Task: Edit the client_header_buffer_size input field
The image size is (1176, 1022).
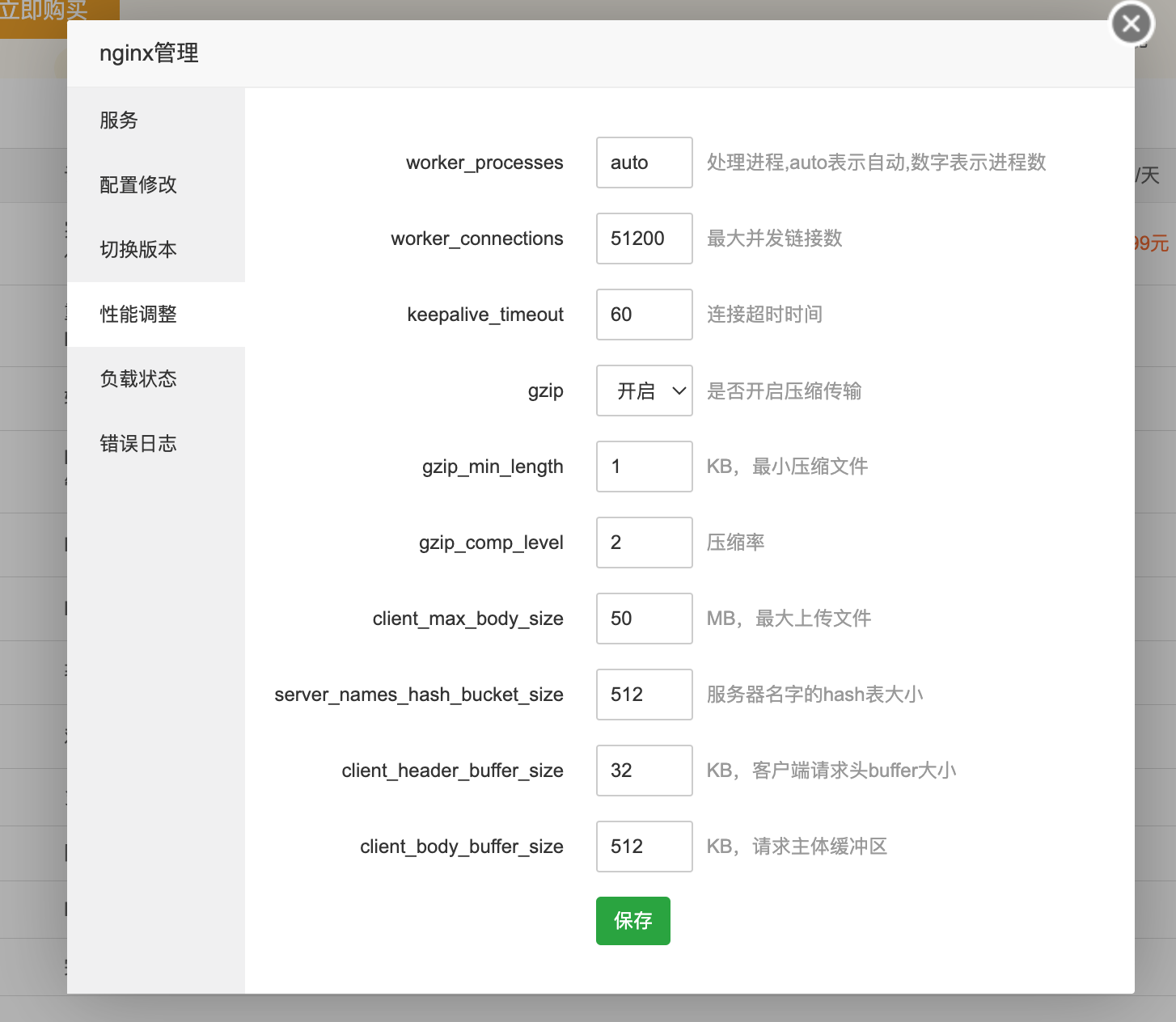Action: [645, 771]
